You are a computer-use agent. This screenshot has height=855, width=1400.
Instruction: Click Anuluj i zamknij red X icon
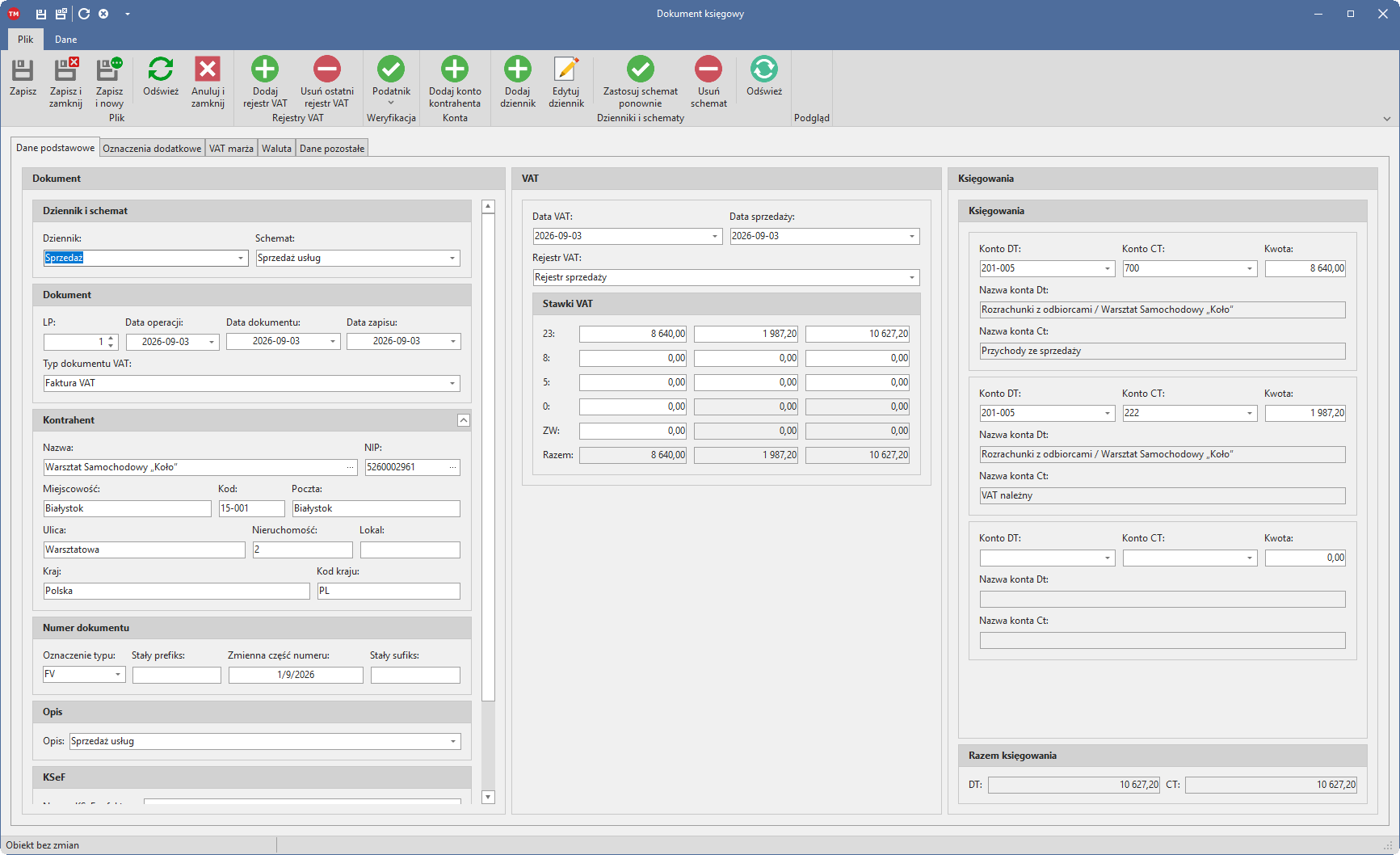(208, 69)
